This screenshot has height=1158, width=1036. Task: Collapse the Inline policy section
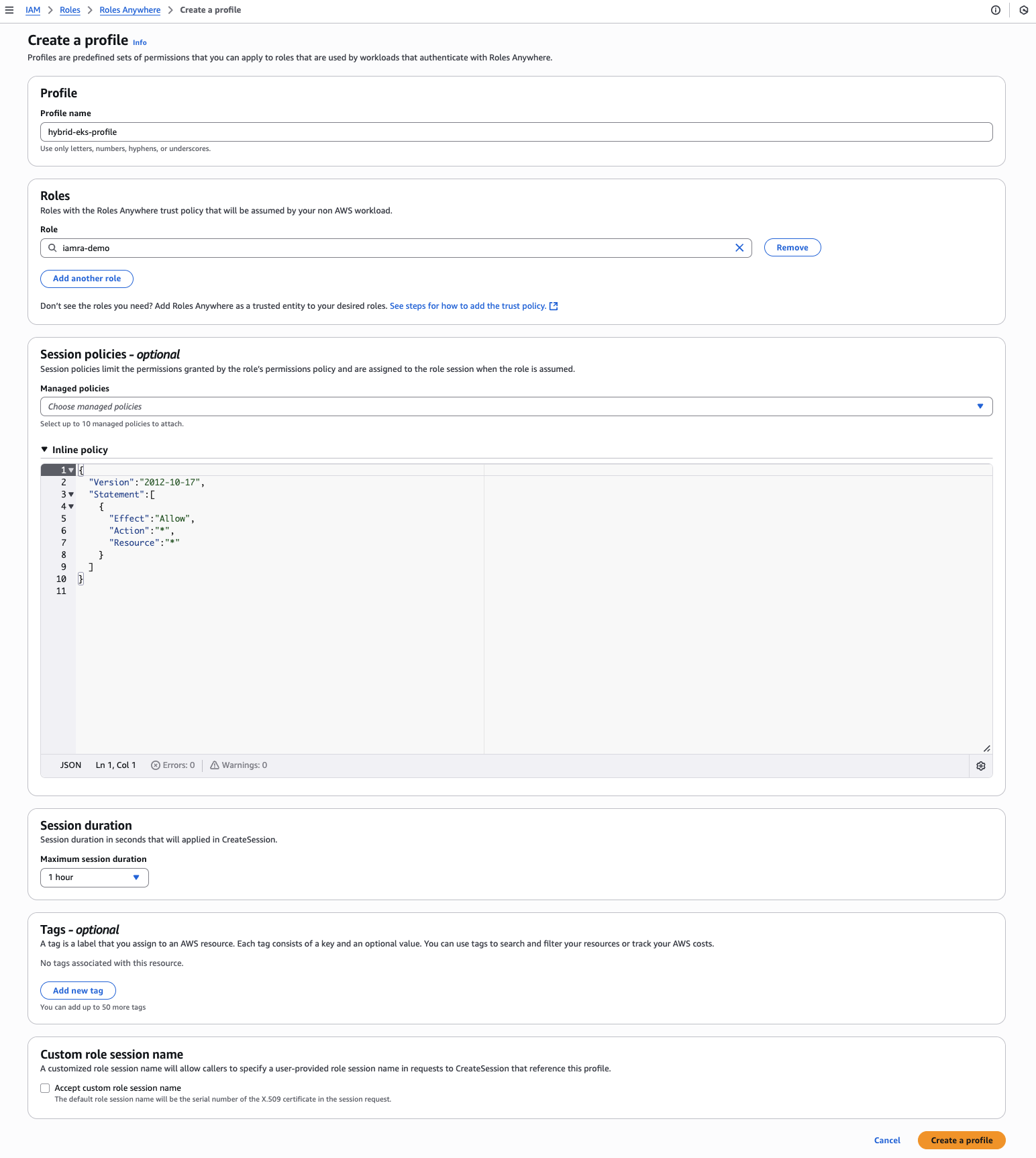pyautogui.click(x=44, y=450)
